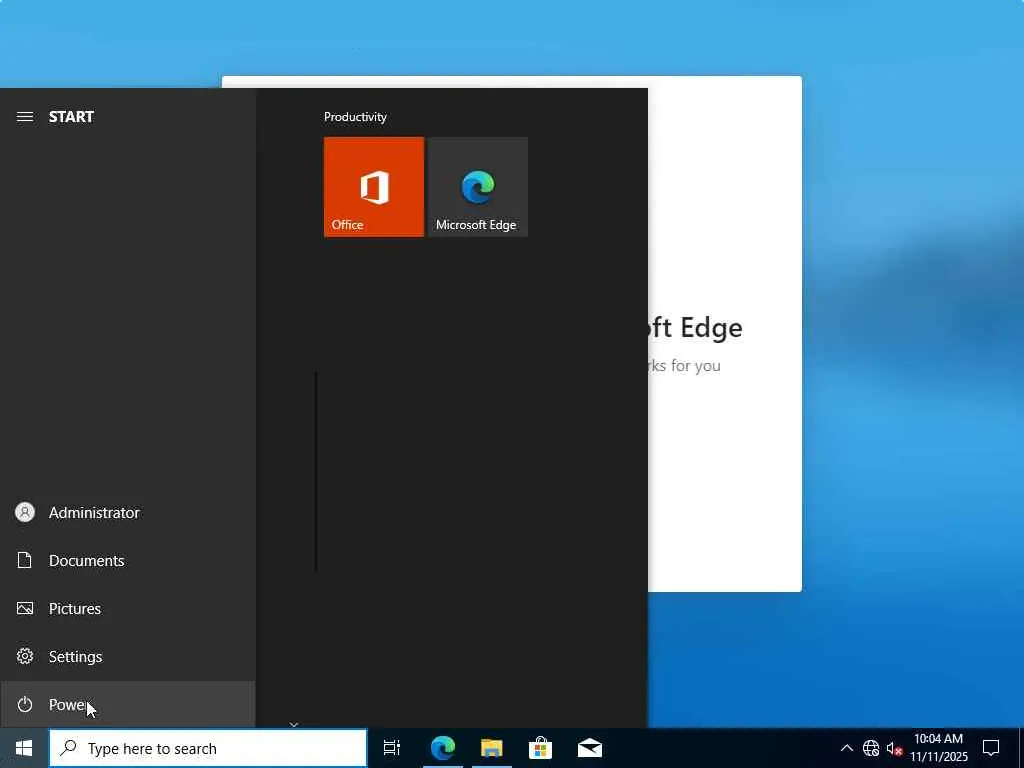Click the Settings gear icon
This screenshot has width=1024, height=768.
[25, 656]
